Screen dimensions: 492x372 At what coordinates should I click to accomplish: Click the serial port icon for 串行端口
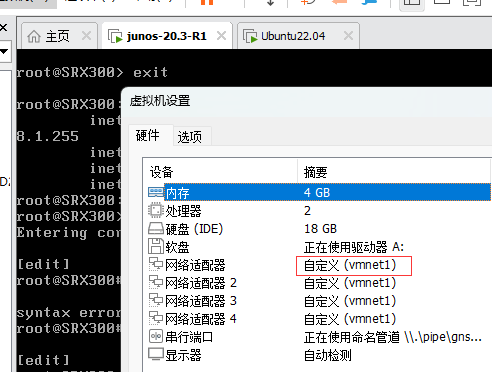click(x=156, y=336)
